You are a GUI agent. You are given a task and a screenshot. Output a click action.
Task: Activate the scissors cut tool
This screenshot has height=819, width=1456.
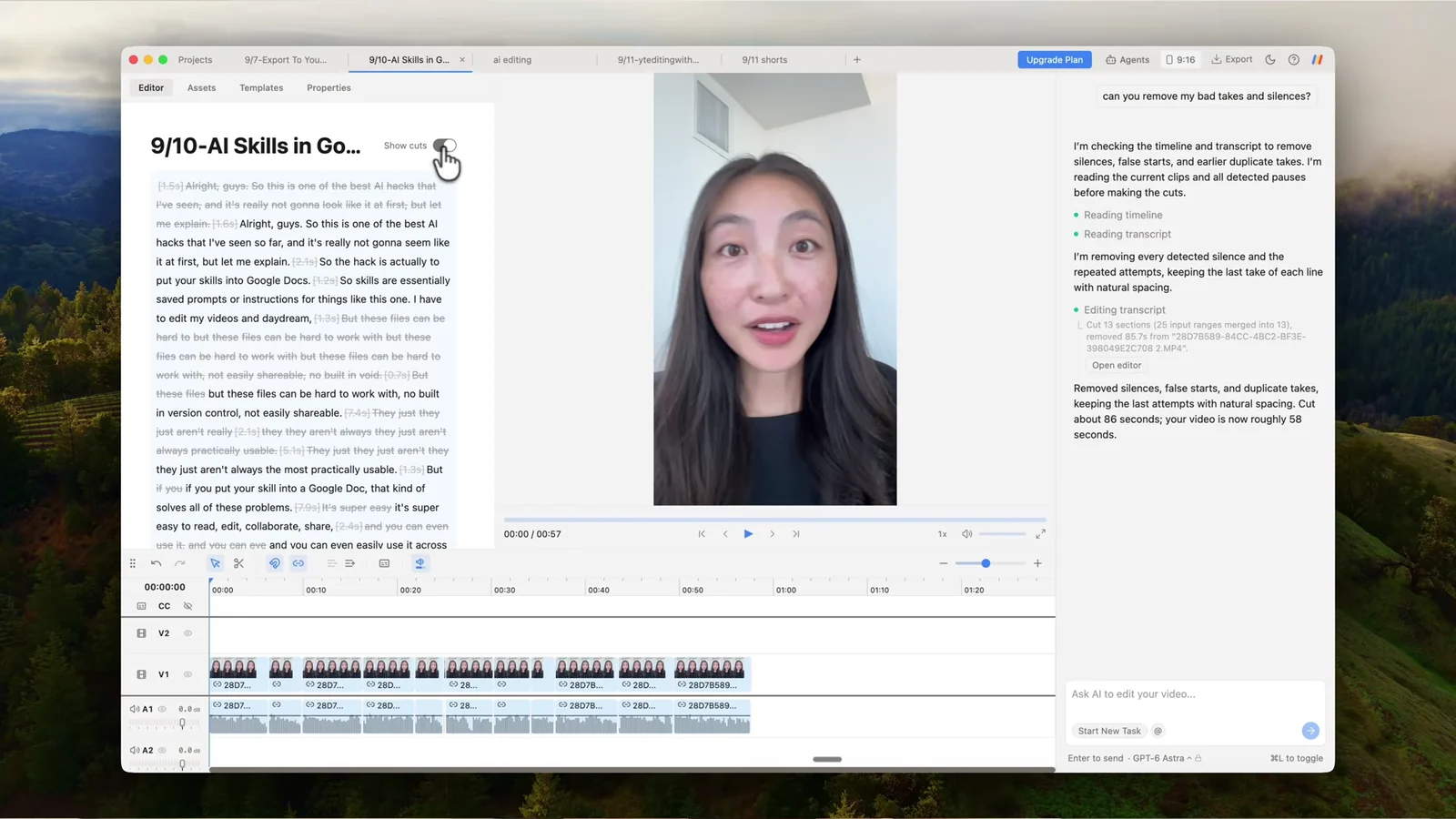click(239, 563)
